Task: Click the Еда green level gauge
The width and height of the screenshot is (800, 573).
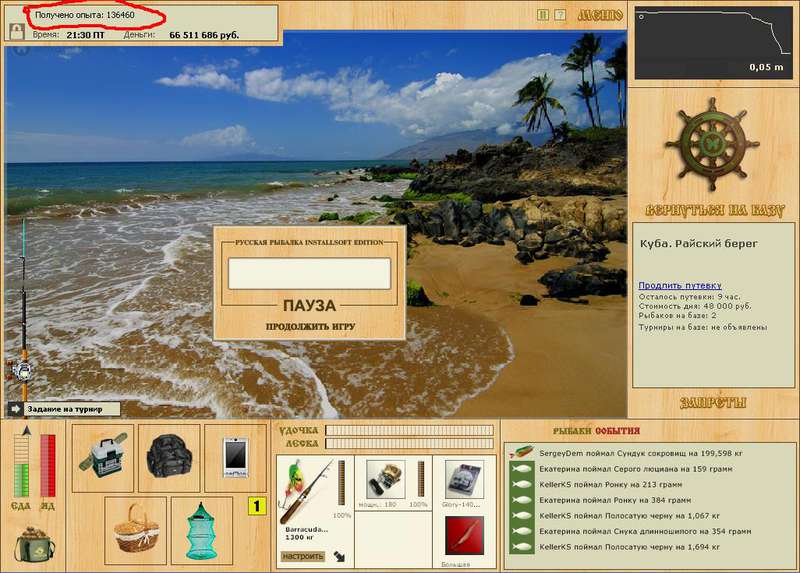Action: coord(21,466)
